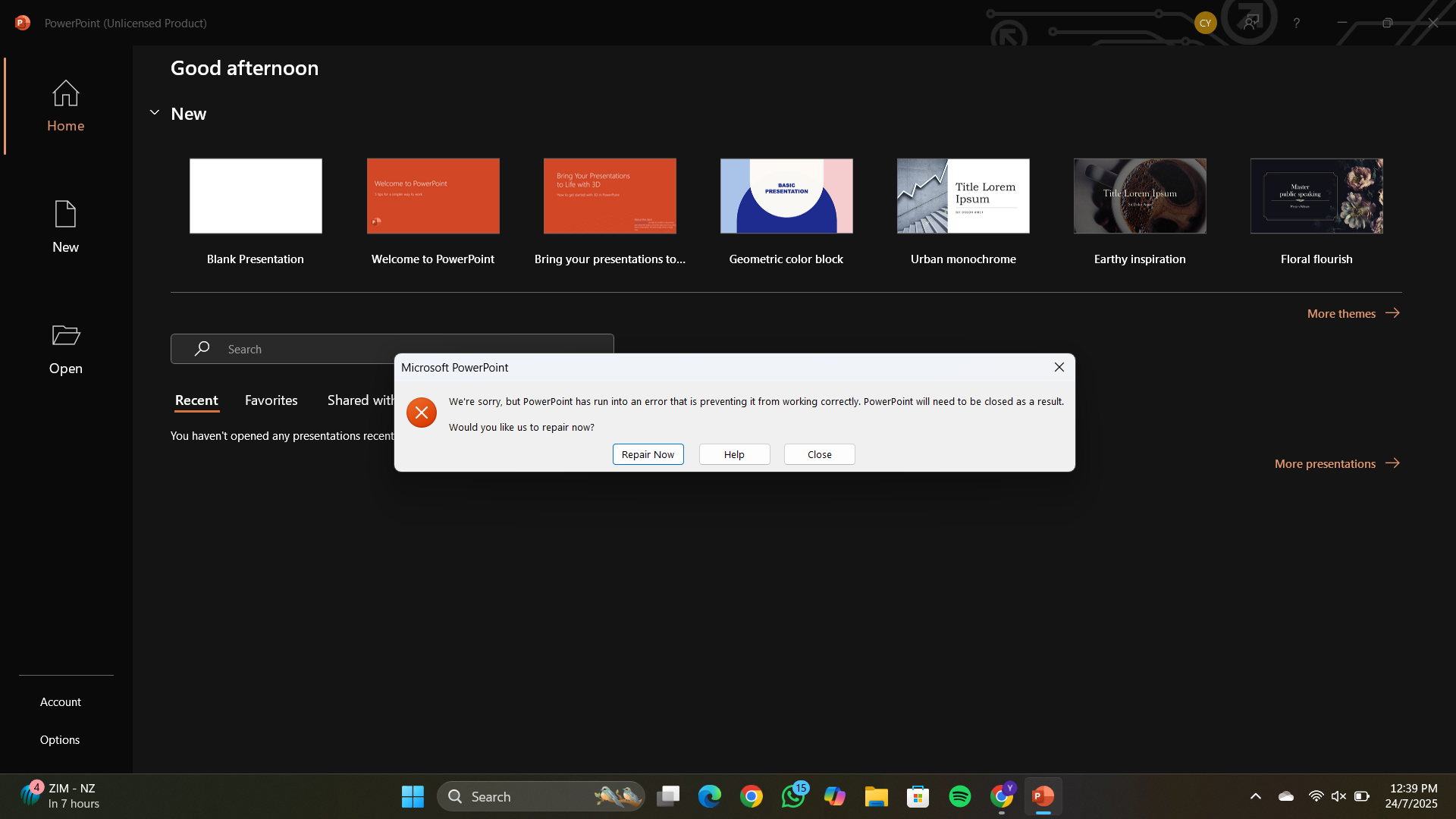This screenshot has height=819, width=1456.
Task: Click Repair Now in the error dialog
Action: 648,453
